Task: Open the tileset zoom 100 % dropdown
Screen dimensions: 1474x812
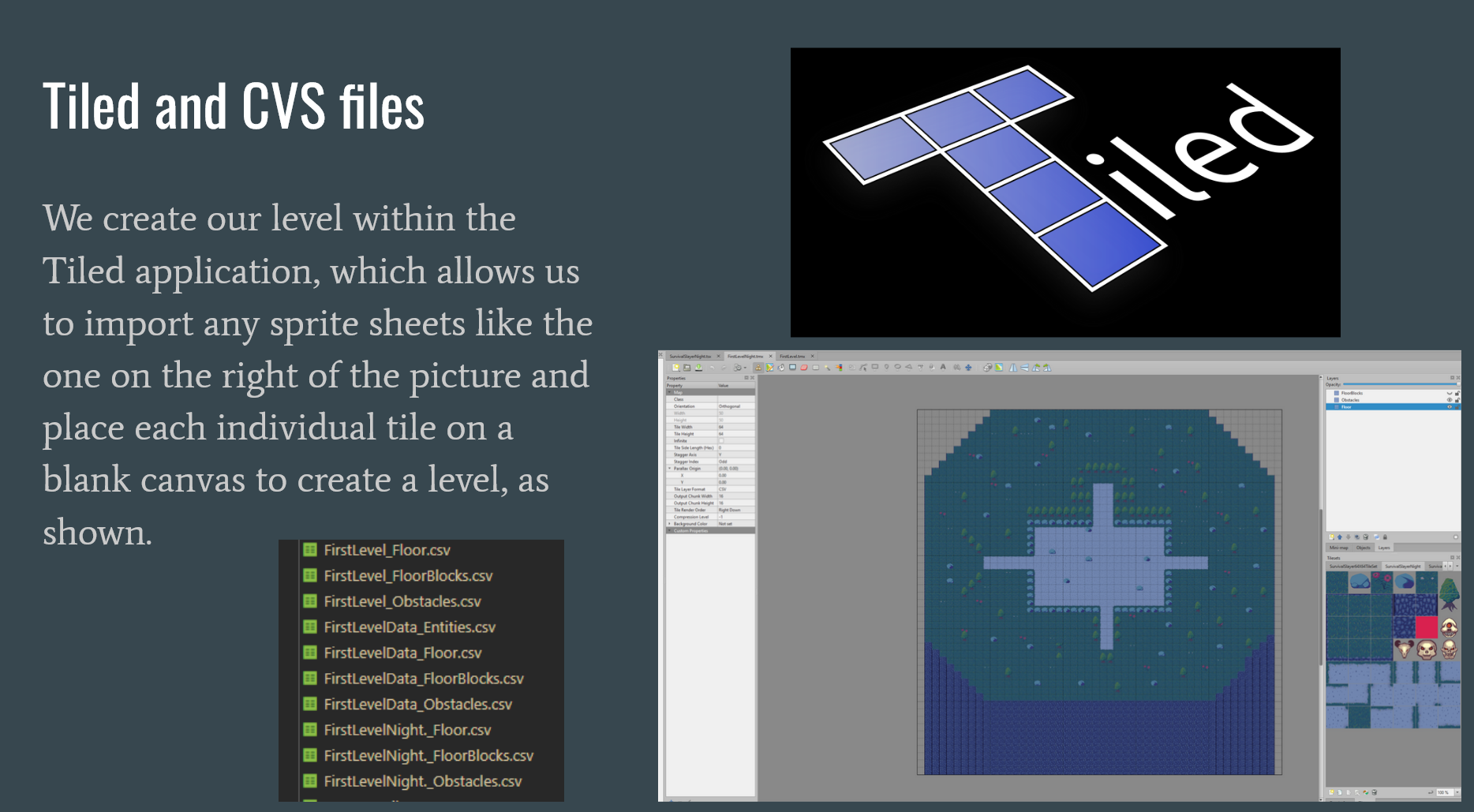Action: [x=1457, y=792]
